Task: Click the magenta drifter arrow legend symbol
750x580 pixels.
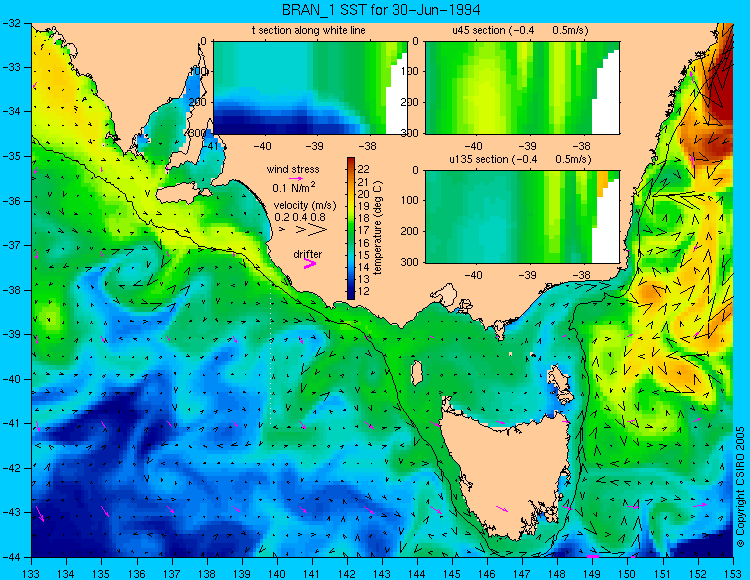Action: pyautogui.click(x=310, y=264)
